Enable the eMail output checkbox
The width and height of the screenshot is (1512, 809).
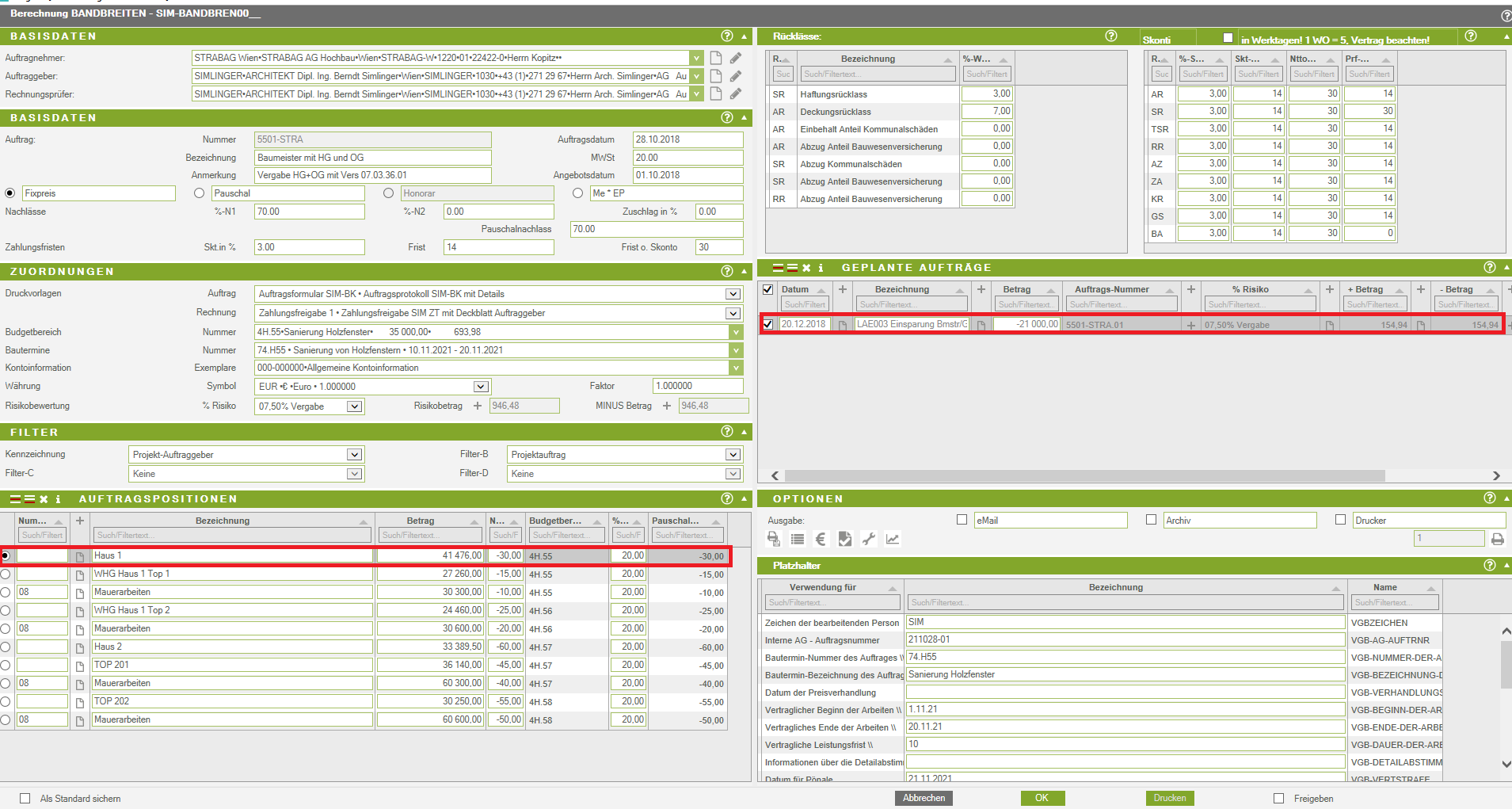962,520
